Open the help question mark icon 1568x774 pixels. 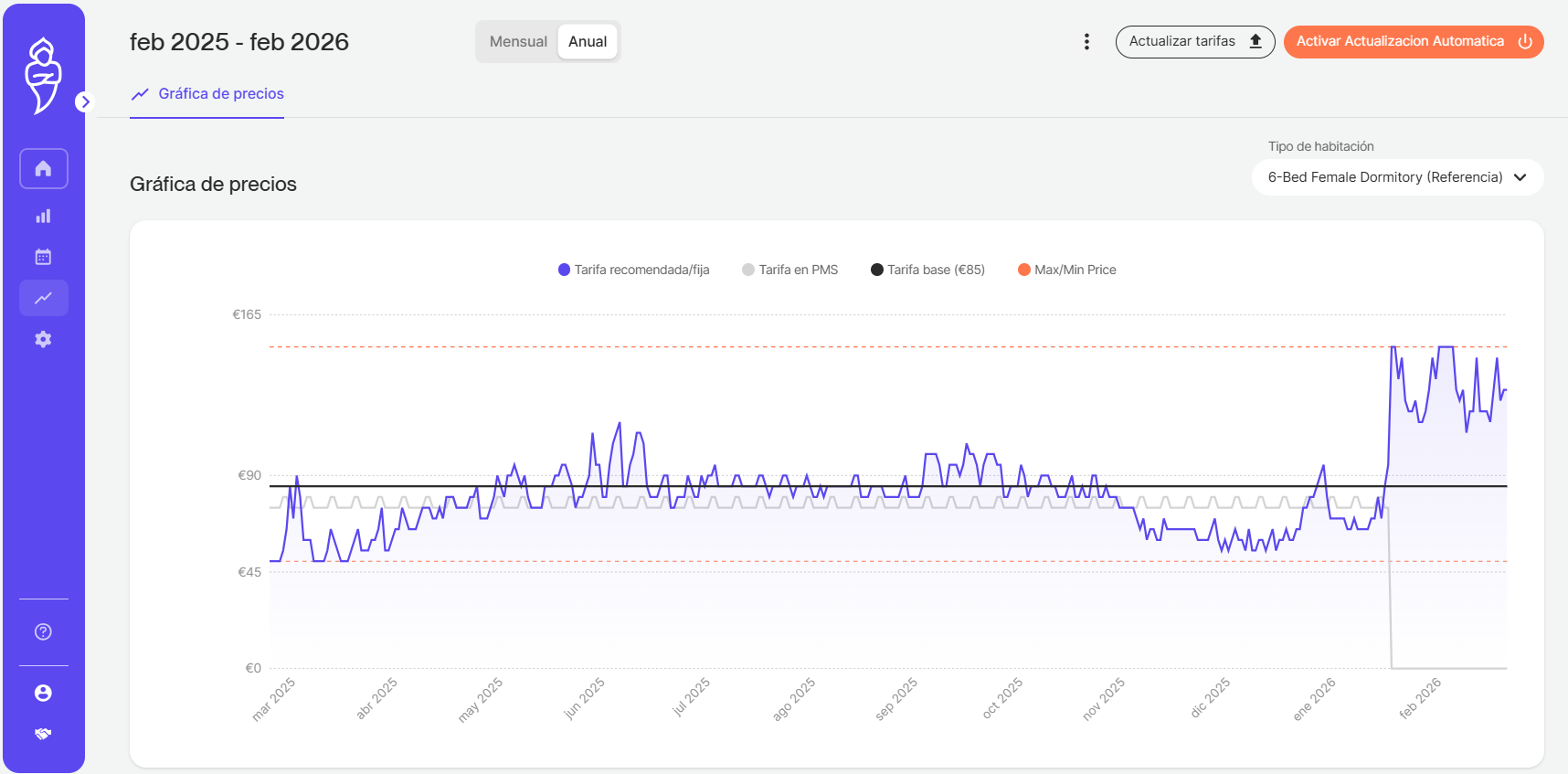(43, 631)
